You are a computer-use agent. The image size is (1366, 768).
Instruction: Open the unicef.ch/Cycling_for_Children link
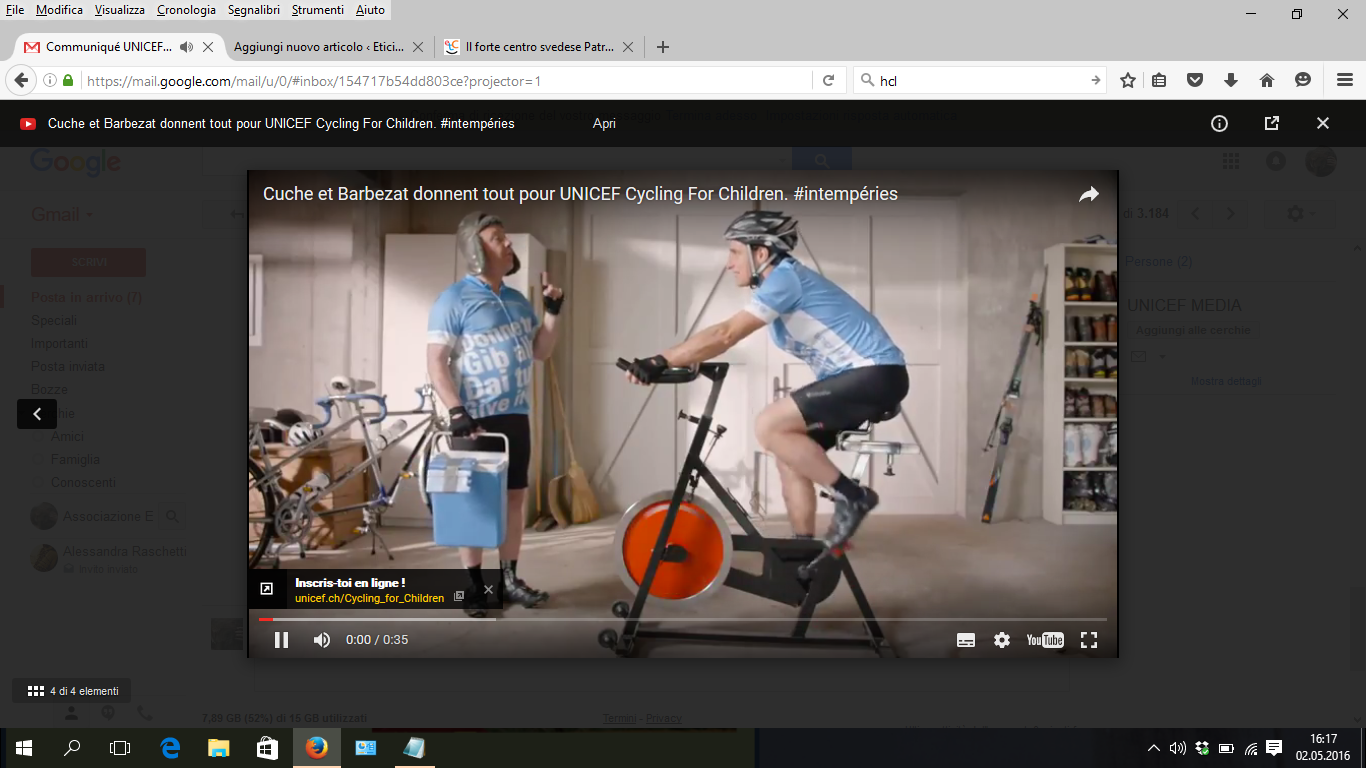click(369, 598)
